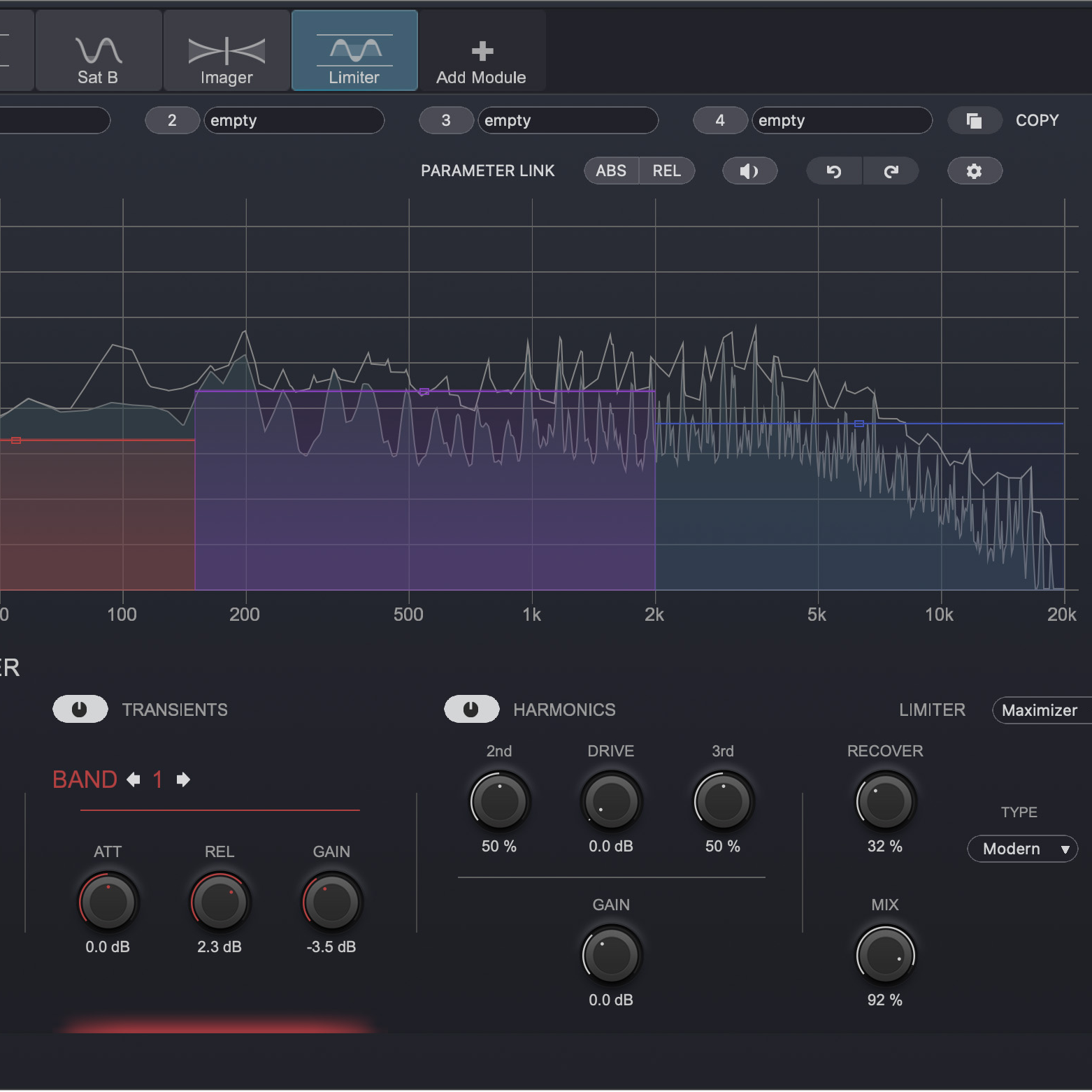Click the REL value 2.3 dB

tap(220, 947)
